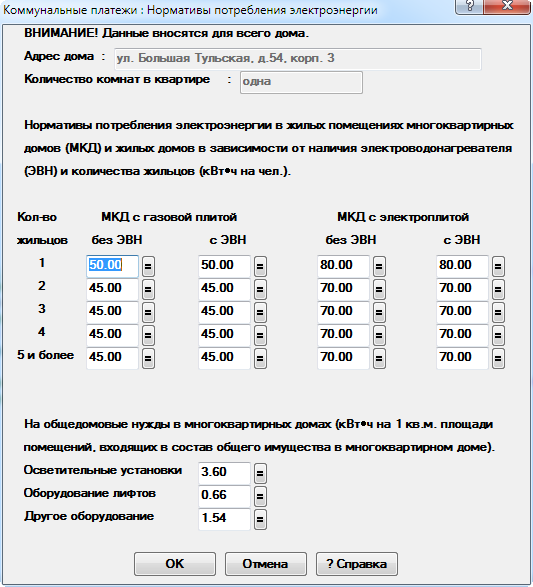Image resolution: width=533 pixels, height=587 pixels.
Task: Focus electric stove без ЭВН field for 5 и более
Action: pyautogui.click(x=343, y=358)
